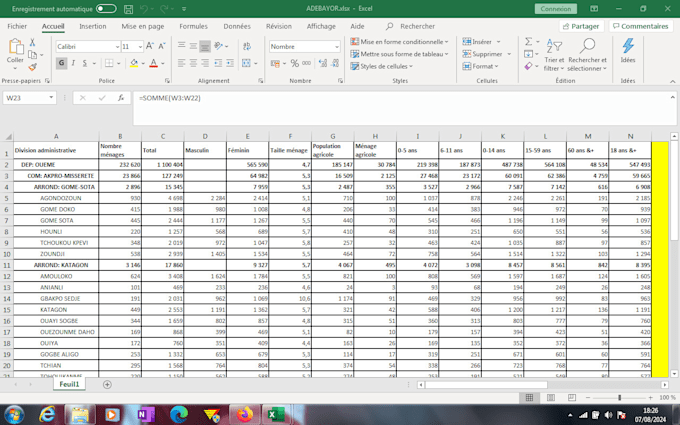680x425 pixels.
Task: Increase font size with the large A icon
Action: (150, 46)
